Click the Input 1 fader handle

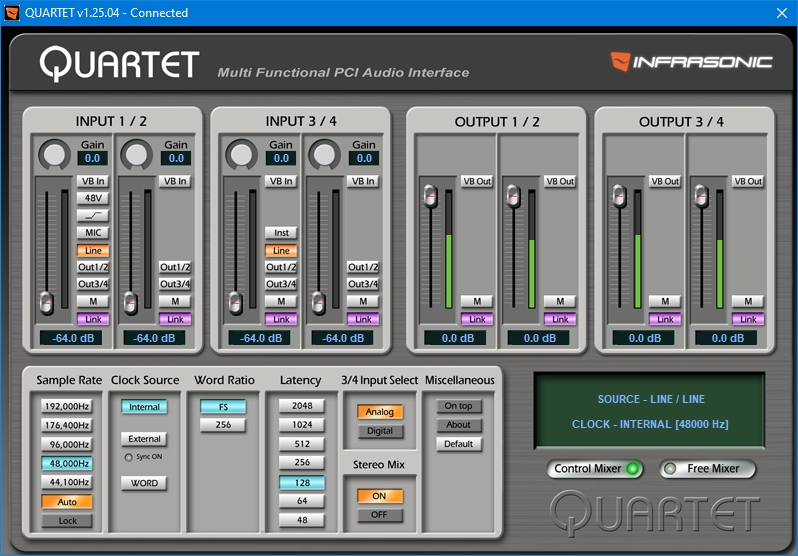click(x=46, y=303)
